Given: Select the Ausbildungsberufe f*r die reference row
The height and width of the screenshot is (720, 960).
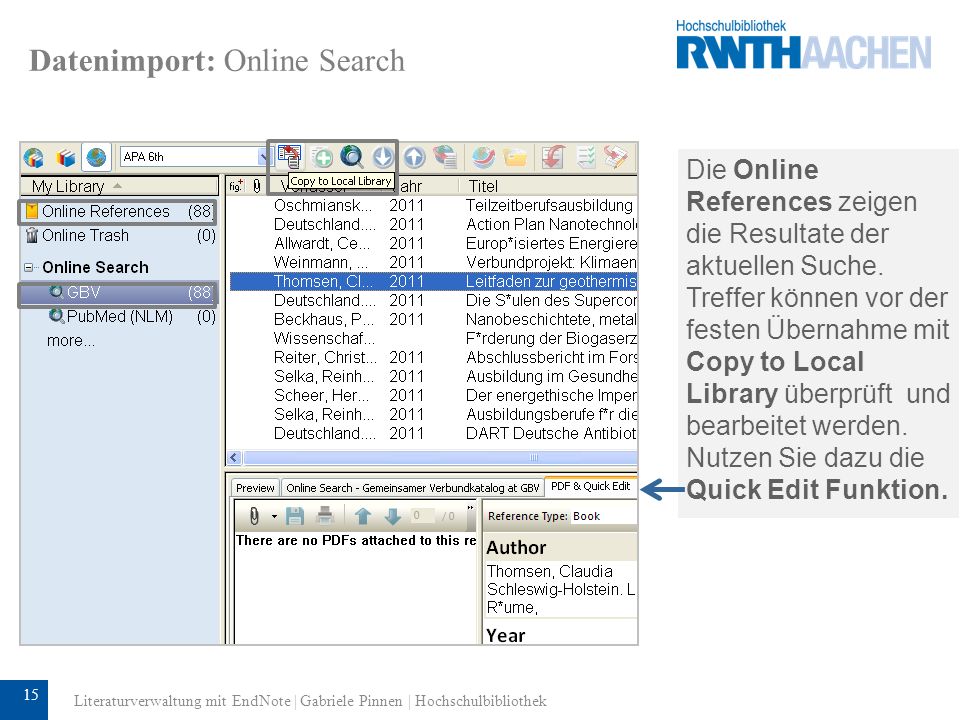Looking at the screenshot, I should tap(433, 414).
